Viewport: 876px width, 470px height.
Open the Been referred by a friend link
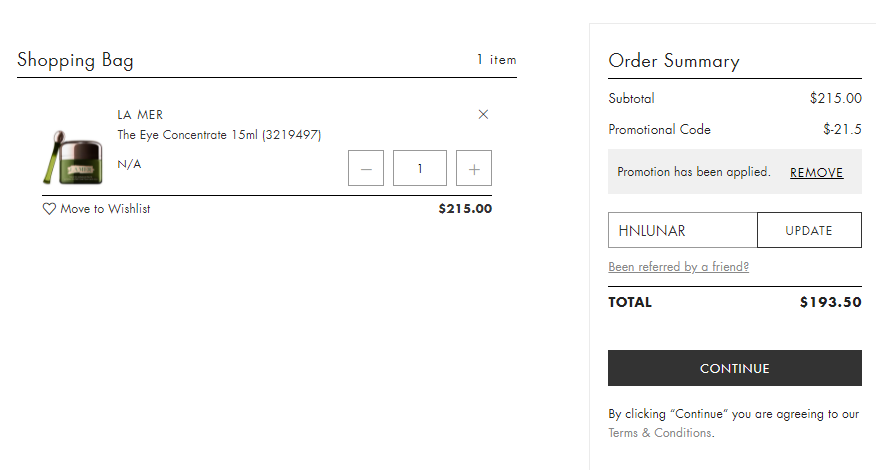point(678,267)
